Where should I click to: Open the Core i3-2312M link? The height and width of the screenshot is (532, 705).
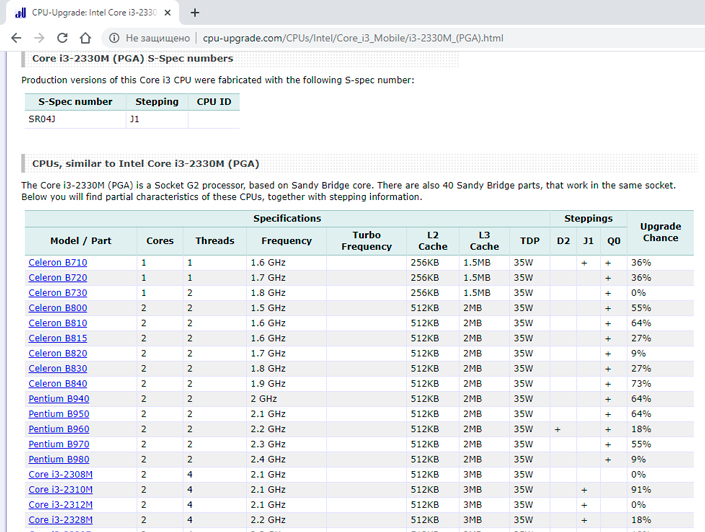[x=60, y=505]
